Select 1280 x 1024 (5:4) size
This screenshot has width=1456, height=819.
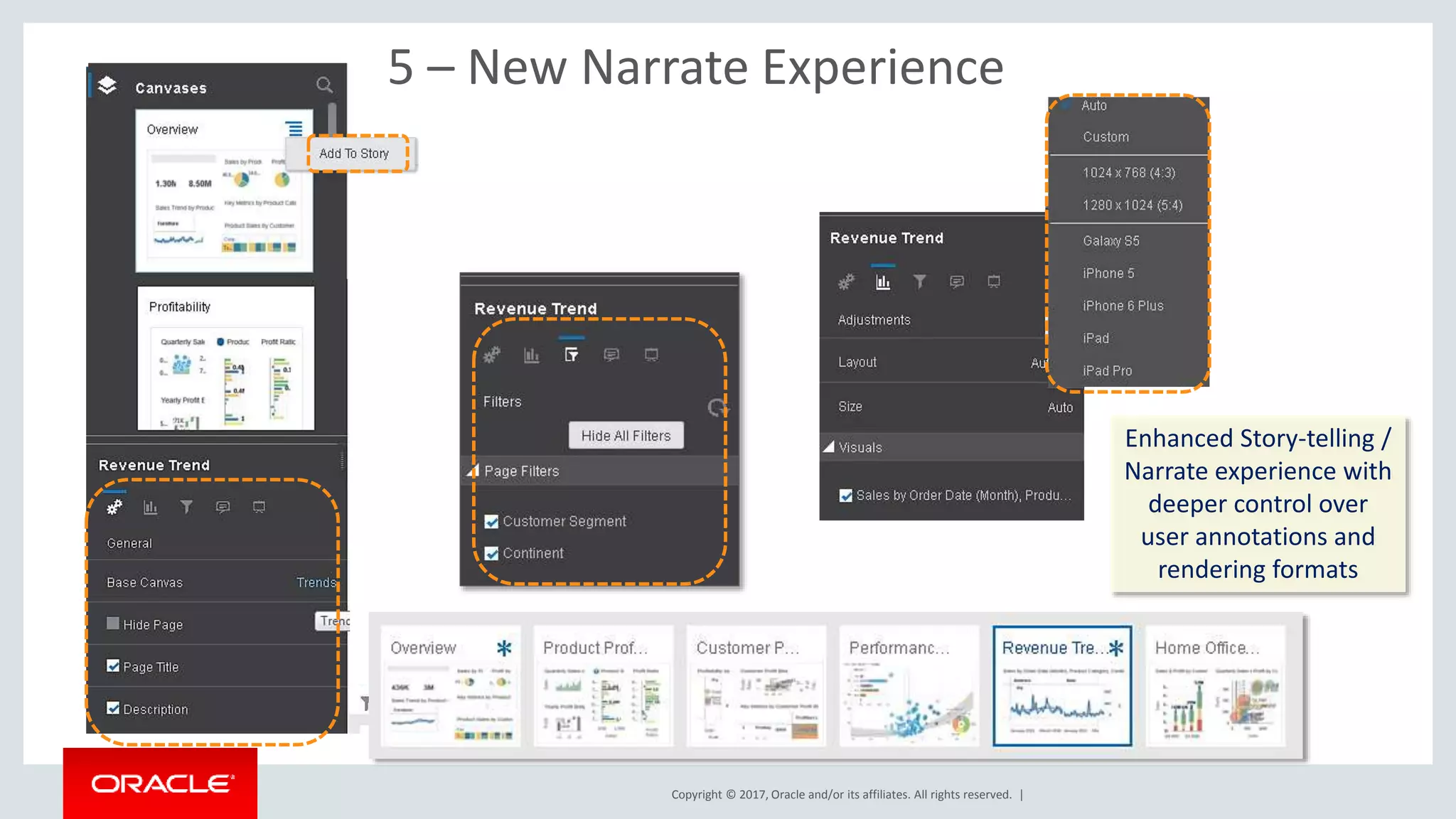coord(1133,205)
